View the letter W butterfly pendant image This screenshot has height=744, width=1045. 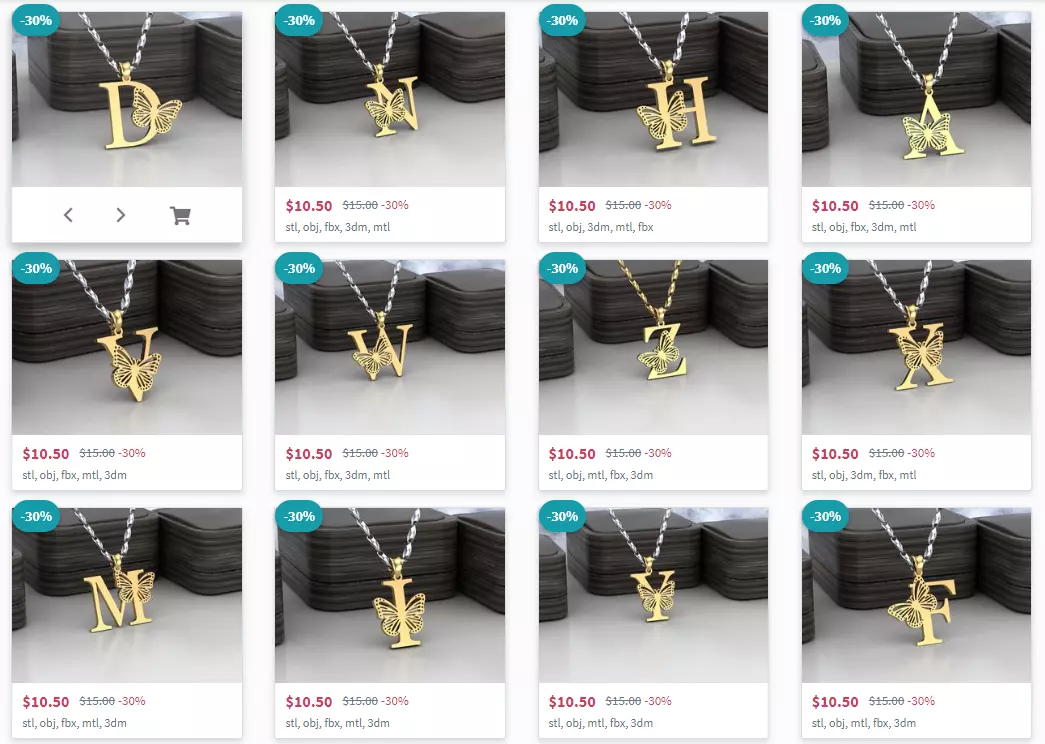point(390,347)
